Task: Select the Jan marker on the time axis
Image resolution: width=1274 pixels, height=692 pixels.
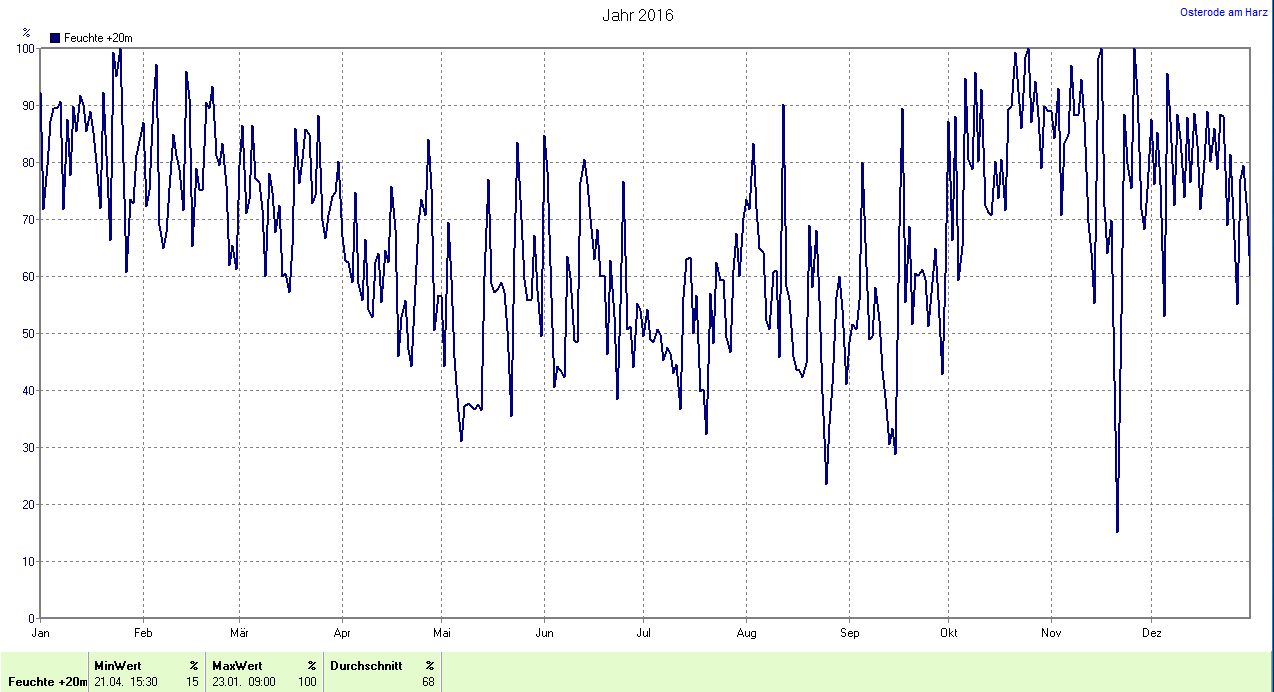Action: tap(41, 633)
